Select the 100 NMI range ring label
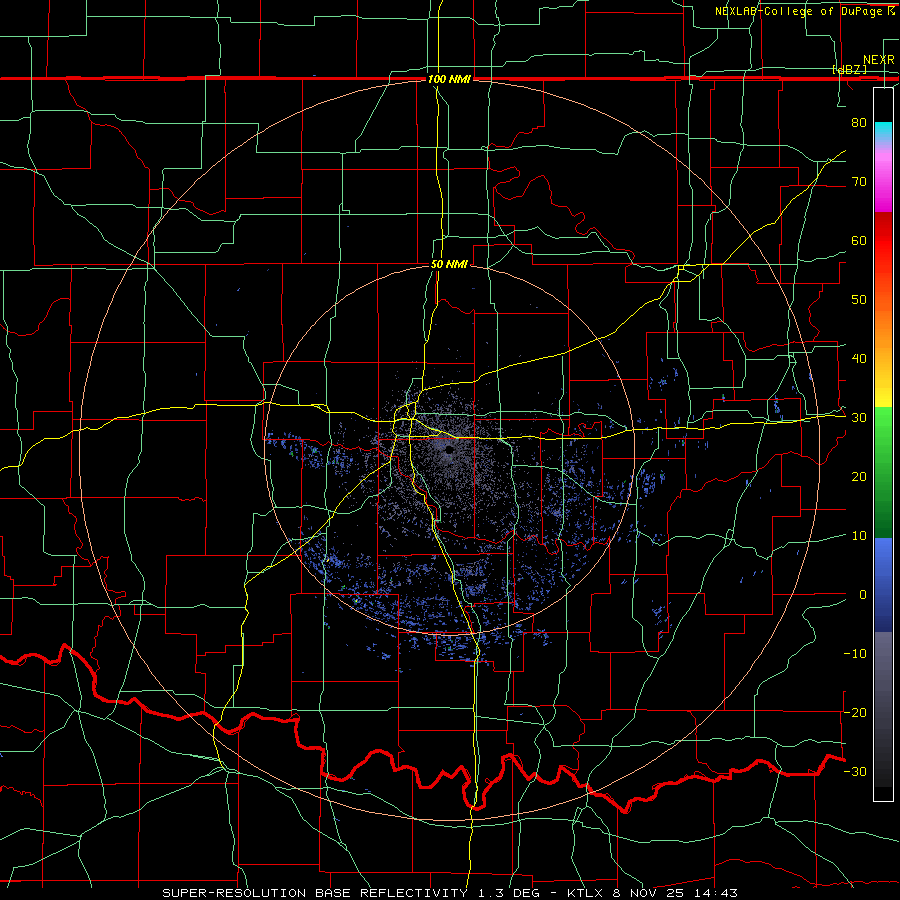 [x=449, y=79]
